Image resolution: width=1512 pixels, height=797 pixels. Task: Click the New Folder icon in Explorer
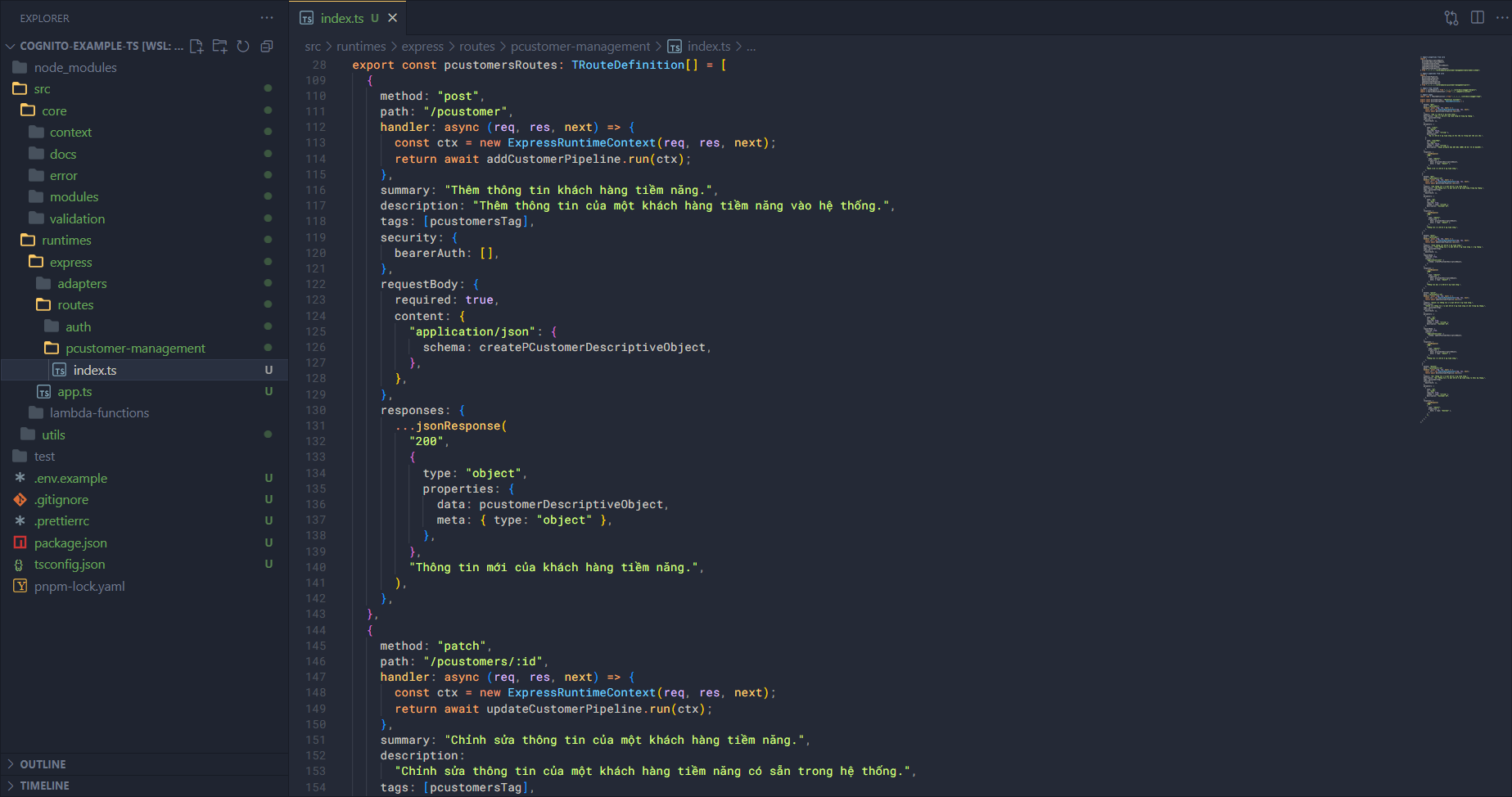[x=219, y=47]
